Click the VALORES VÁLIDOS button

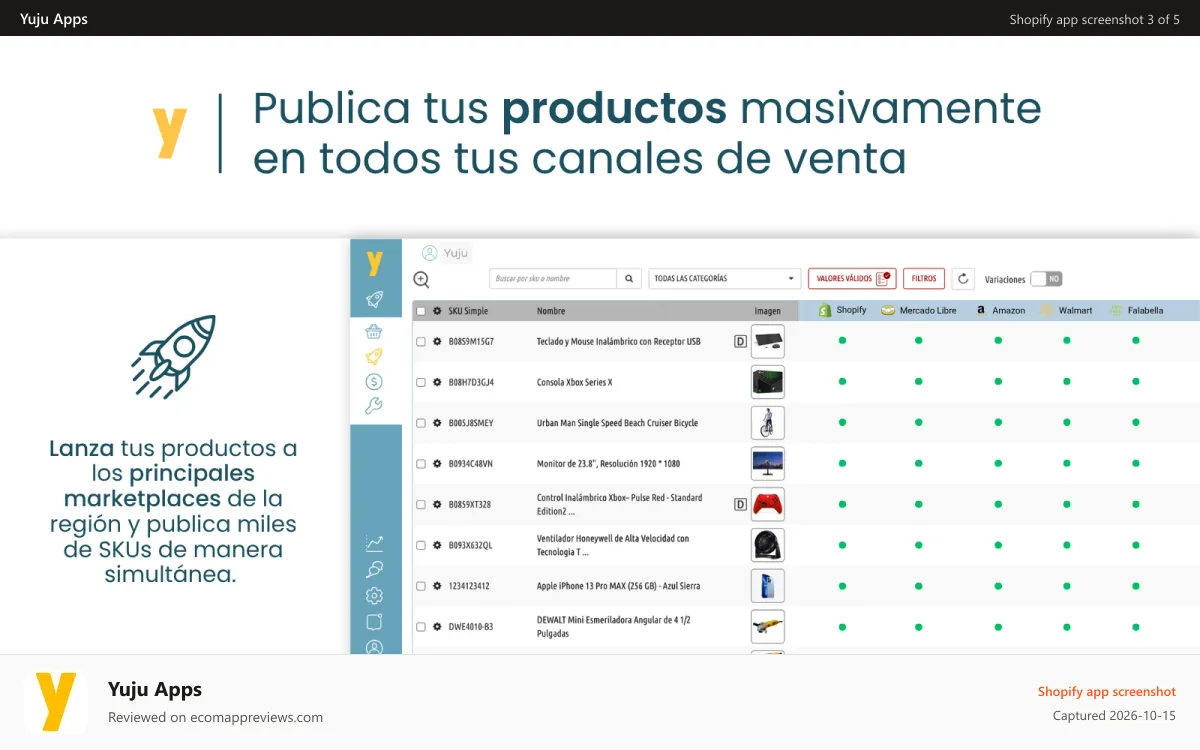coord(852,279)
